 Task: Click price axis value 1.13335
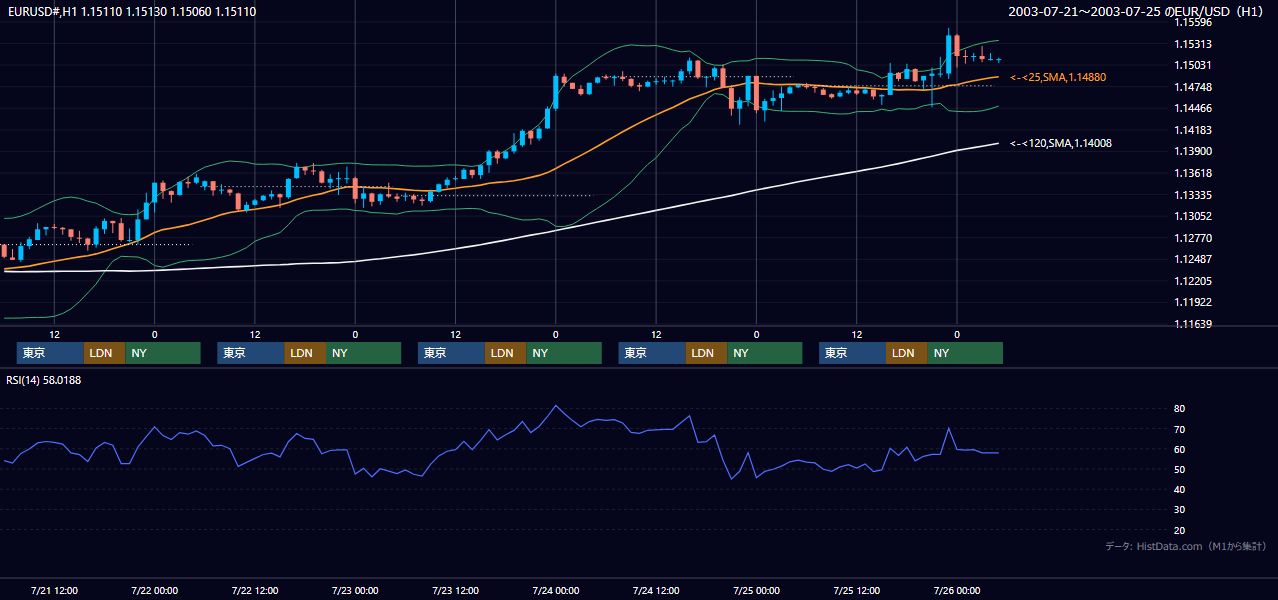(x=1192, y=195)
